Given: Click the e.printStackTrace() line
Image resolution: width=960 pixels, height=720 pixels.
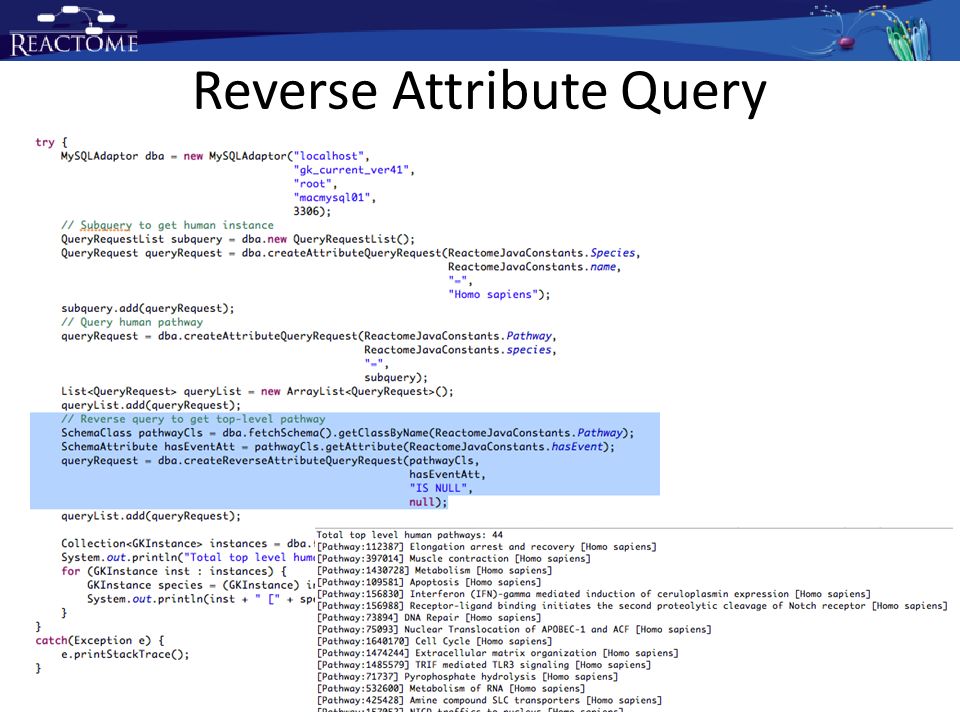Looking at the screenshot, I should click(125, 654).
